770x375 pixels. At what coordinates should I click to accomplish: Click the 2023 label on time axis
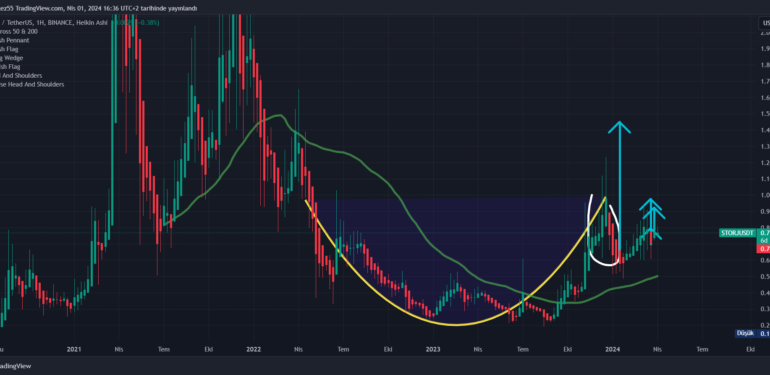[433, 349]
